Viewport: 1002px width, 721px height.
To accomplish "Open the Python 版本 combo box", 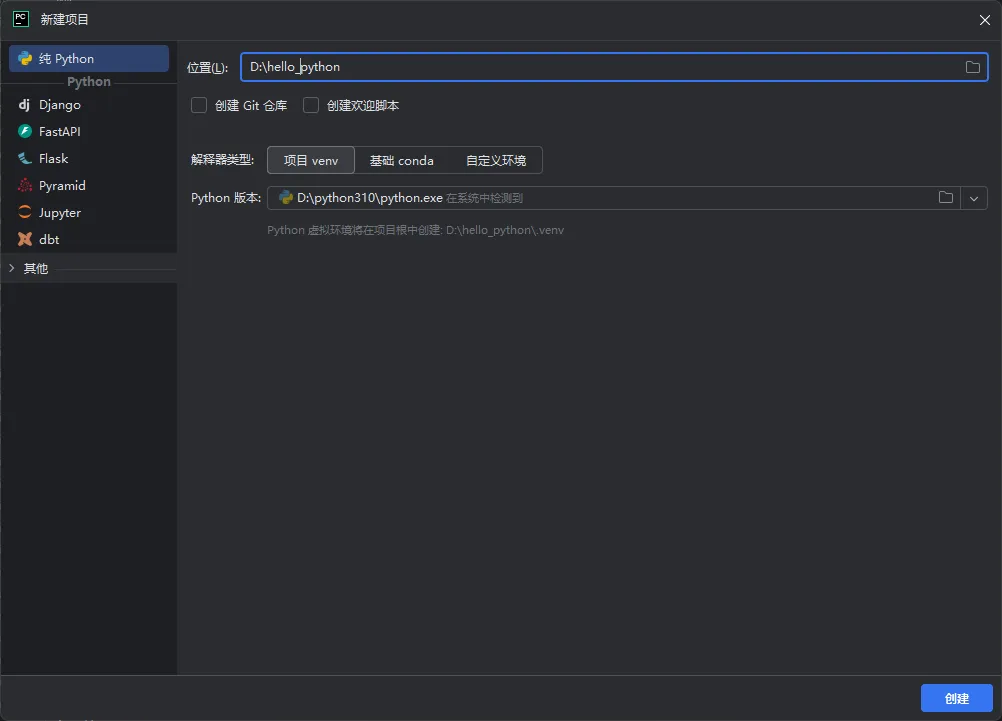I will pyautogui.click(x=627, y=198).
